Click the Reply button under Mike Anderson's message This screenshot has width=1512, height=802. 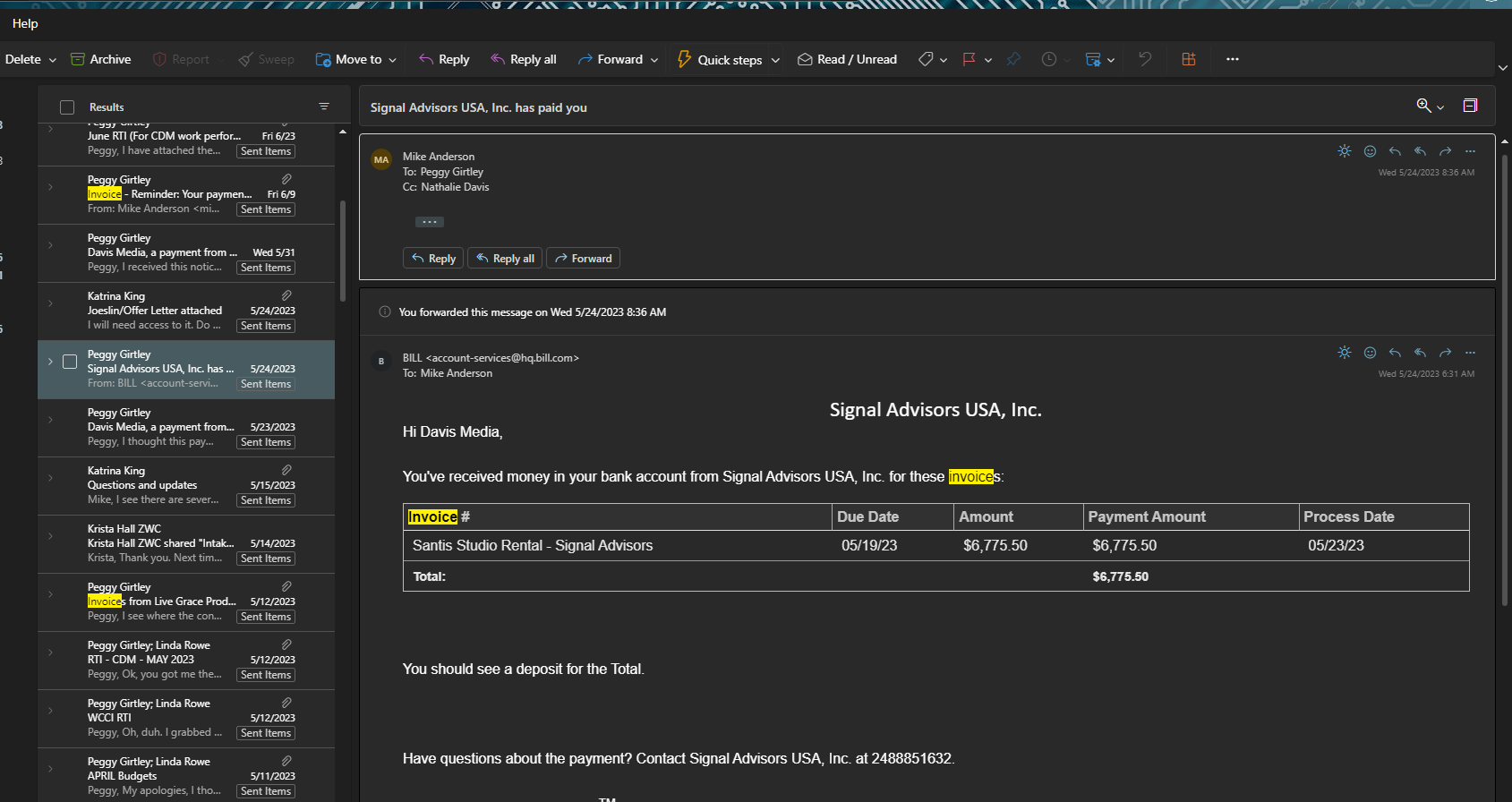[433, 259]
